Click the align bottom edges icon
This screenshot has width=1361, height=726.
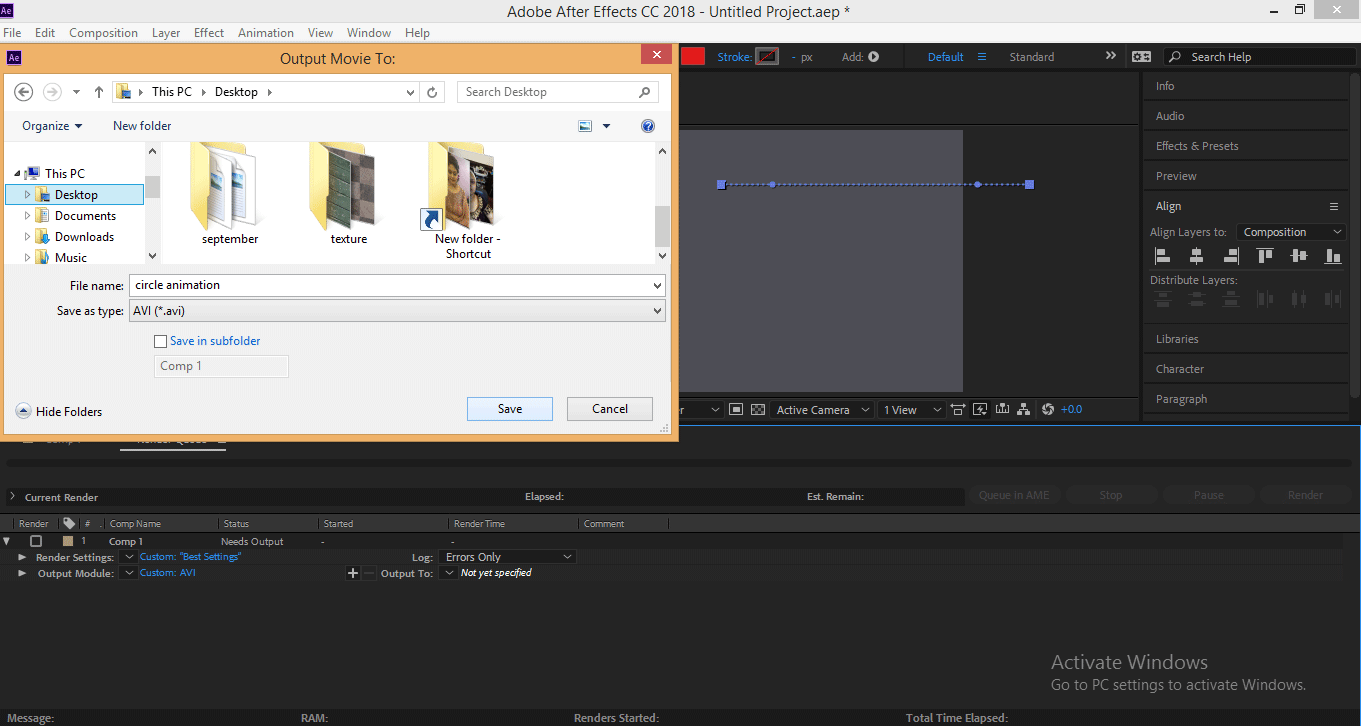click(1332, 256)
